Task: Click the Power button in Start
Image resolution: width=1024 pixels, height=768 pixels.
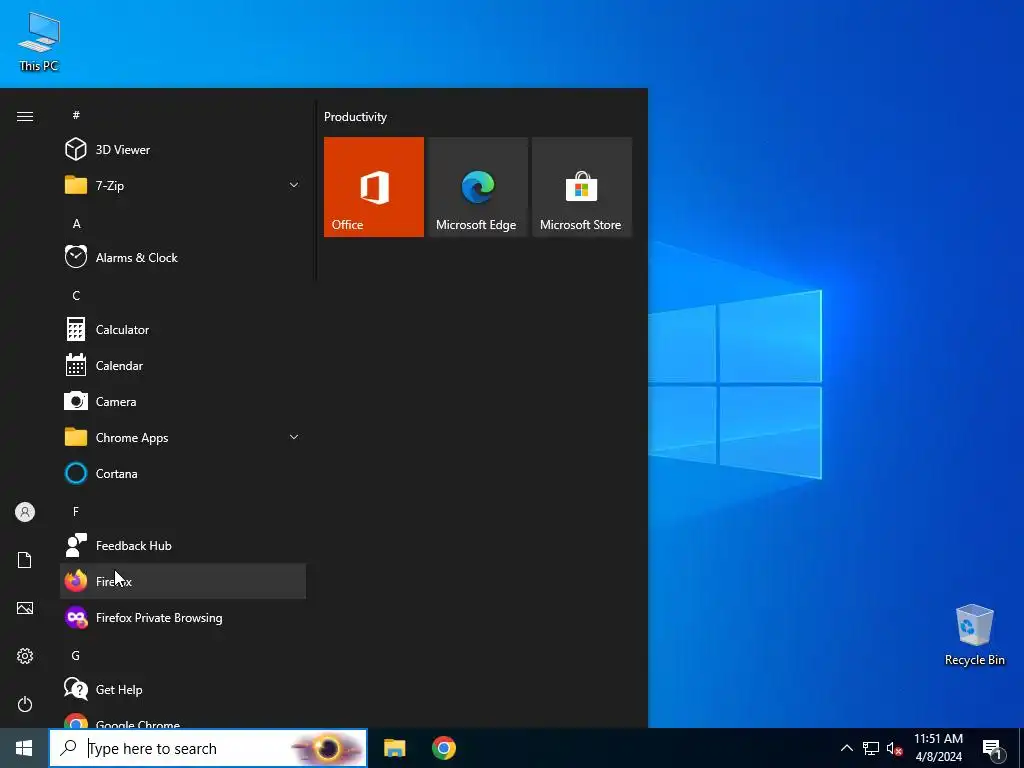Action: pyautogui.click(x=25, y=704)
